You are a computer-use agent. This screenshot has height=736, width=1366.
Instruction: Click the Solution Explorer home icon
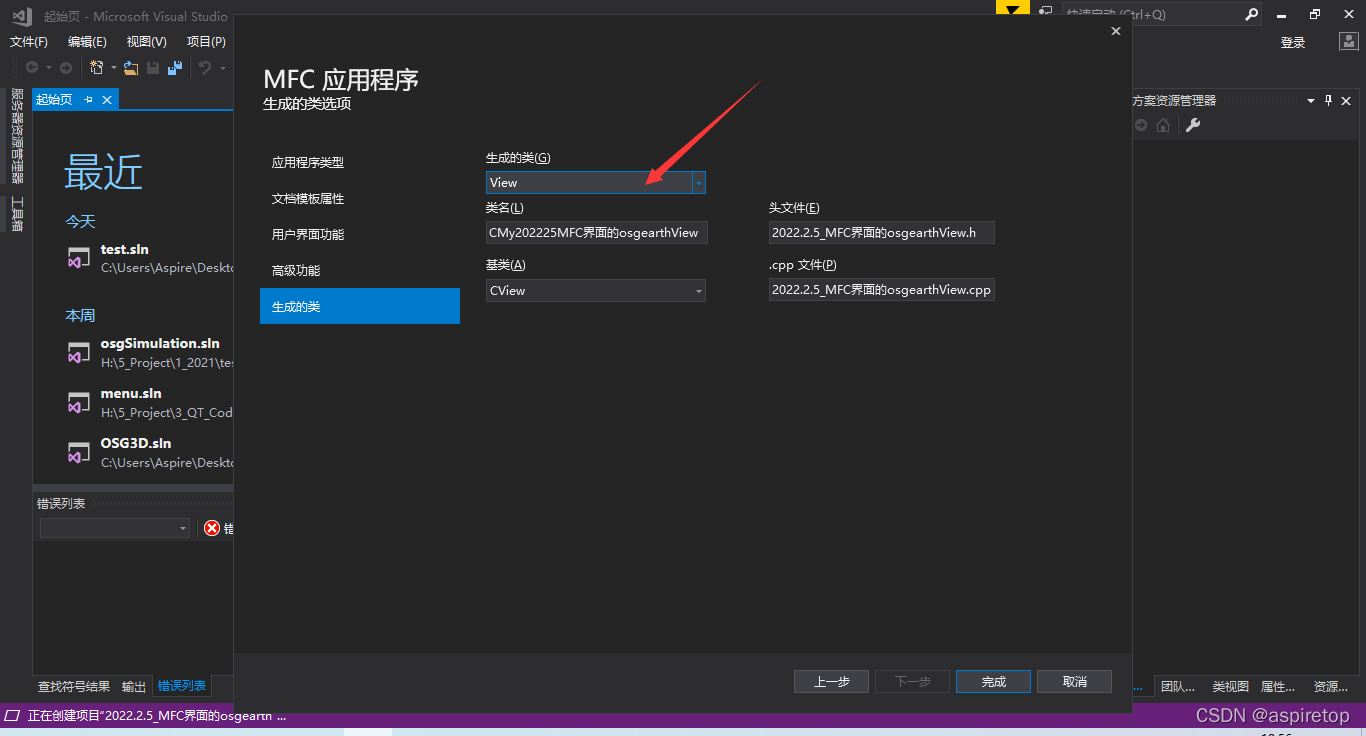tap(1163, 125)
